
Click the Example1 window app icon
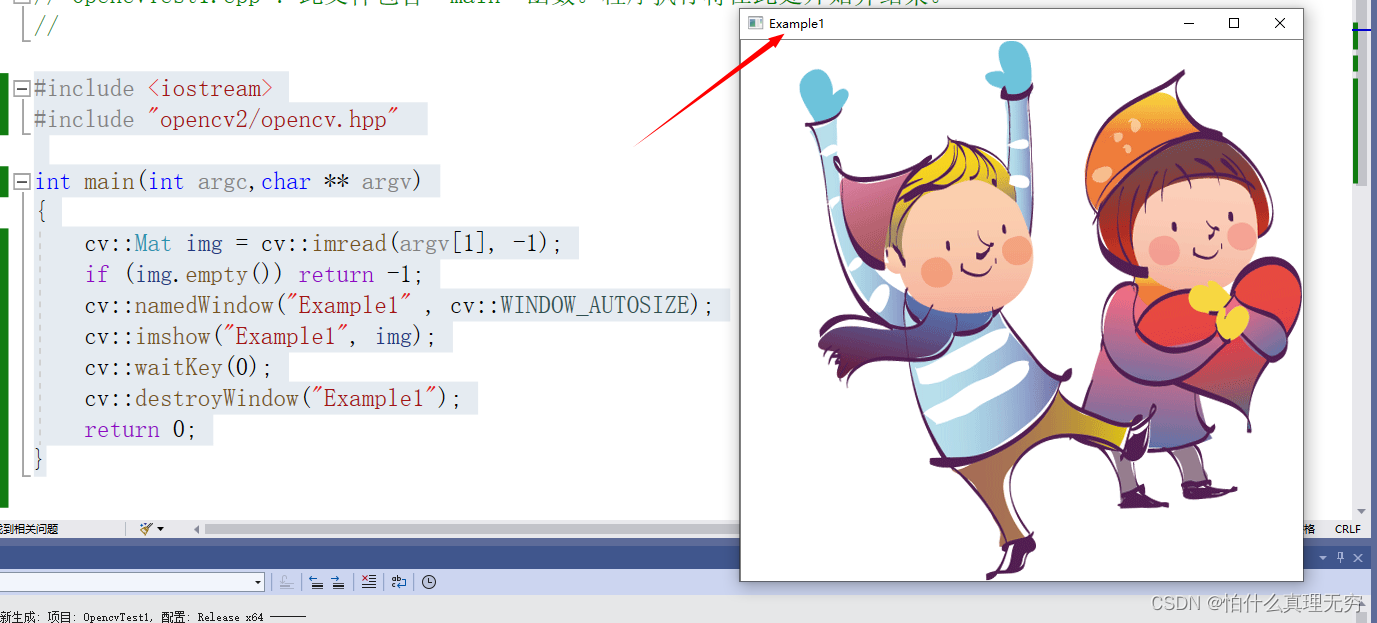point(755,23)
